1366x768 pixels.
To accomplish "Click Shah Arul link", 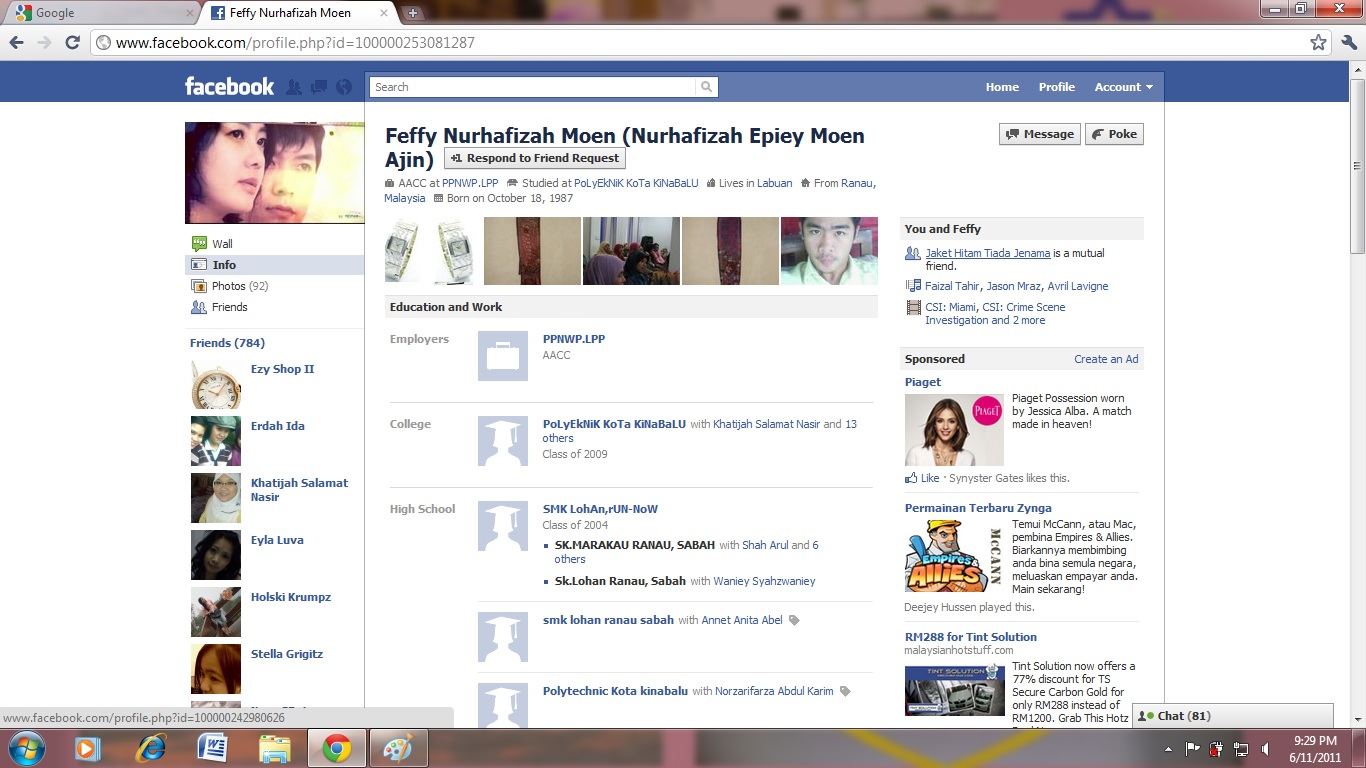I will (765, 545).
